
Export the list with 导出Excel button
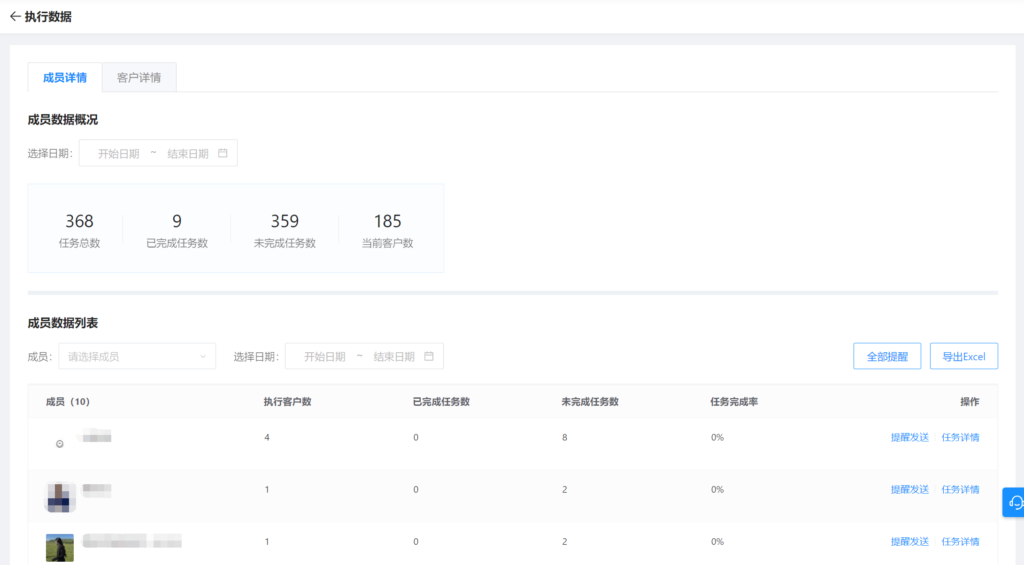pos(963,356)
